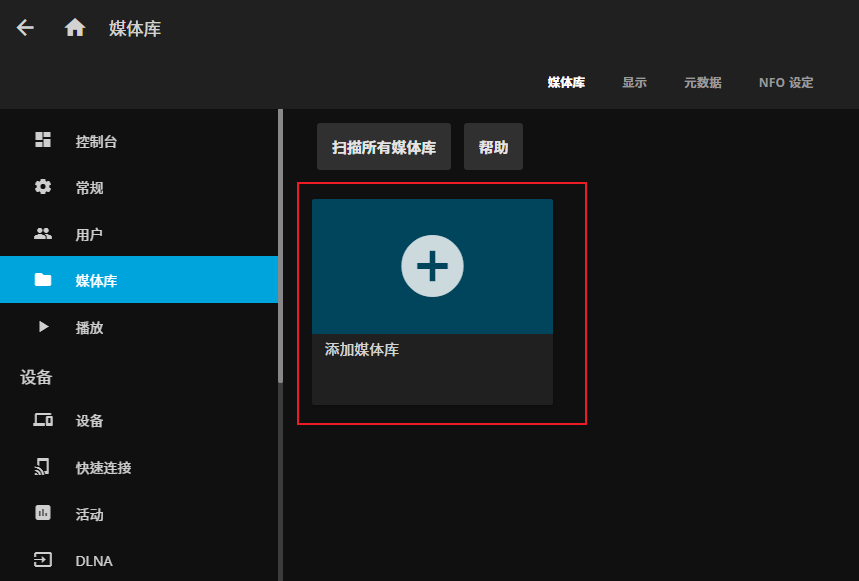
Task: Click the 帮助 button
Action: [494, 147]
